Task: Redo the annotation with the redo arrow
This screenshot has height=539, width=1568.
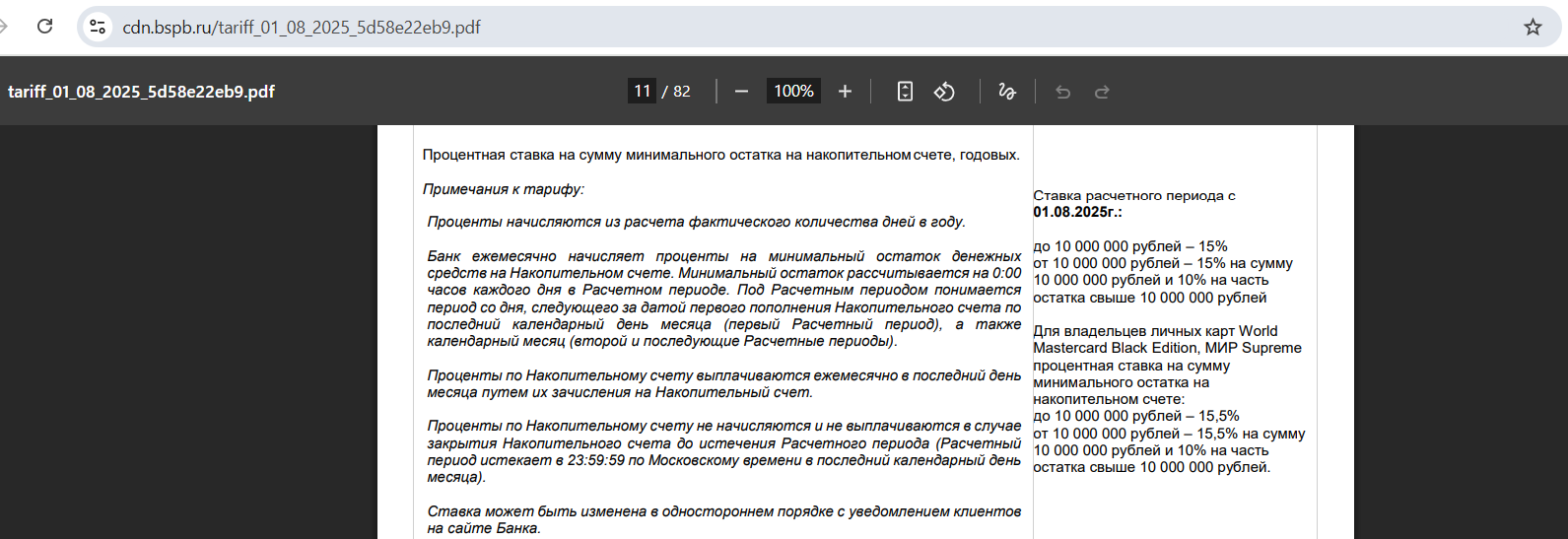Action: (x=1102, y=92)
